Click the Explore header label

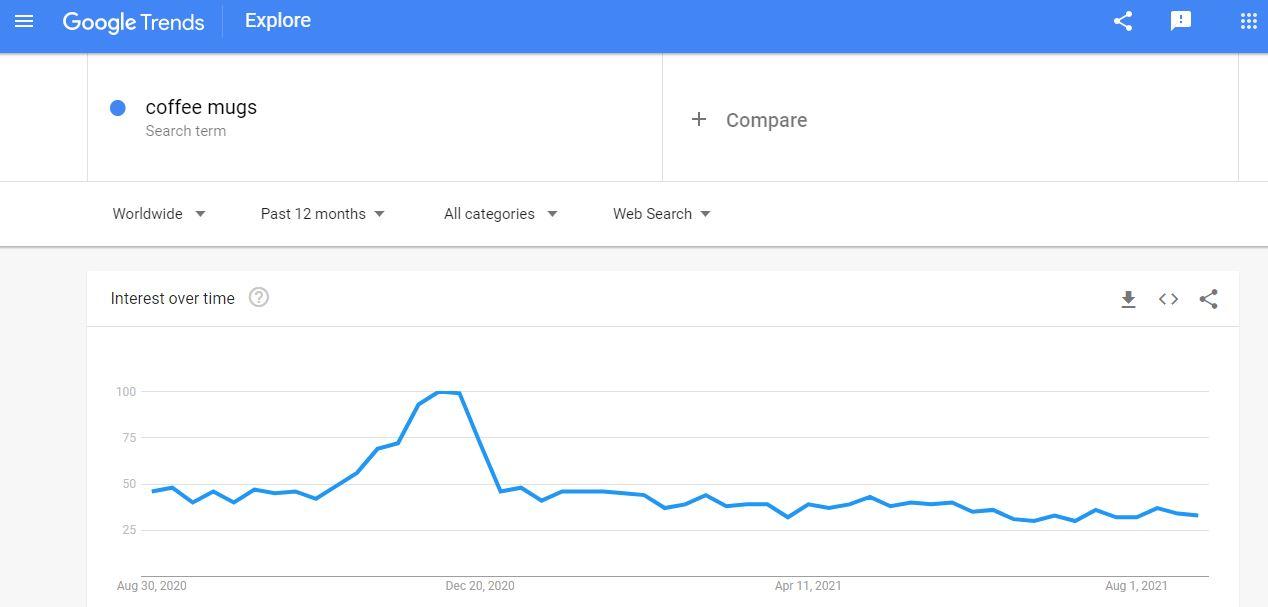click(278, 21)
